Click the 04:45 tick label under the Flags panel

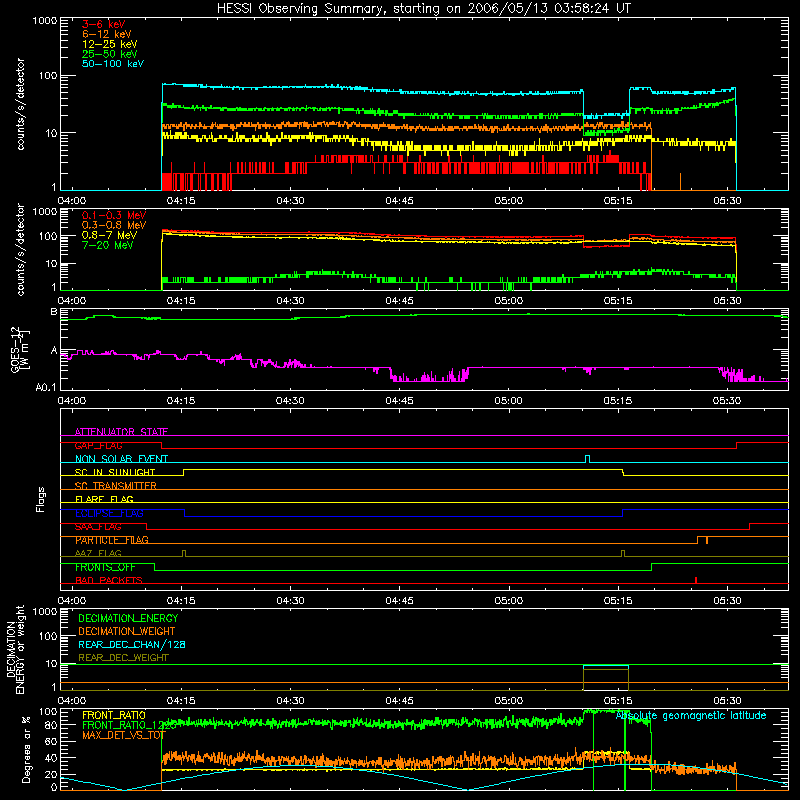[x=399, y=601]
